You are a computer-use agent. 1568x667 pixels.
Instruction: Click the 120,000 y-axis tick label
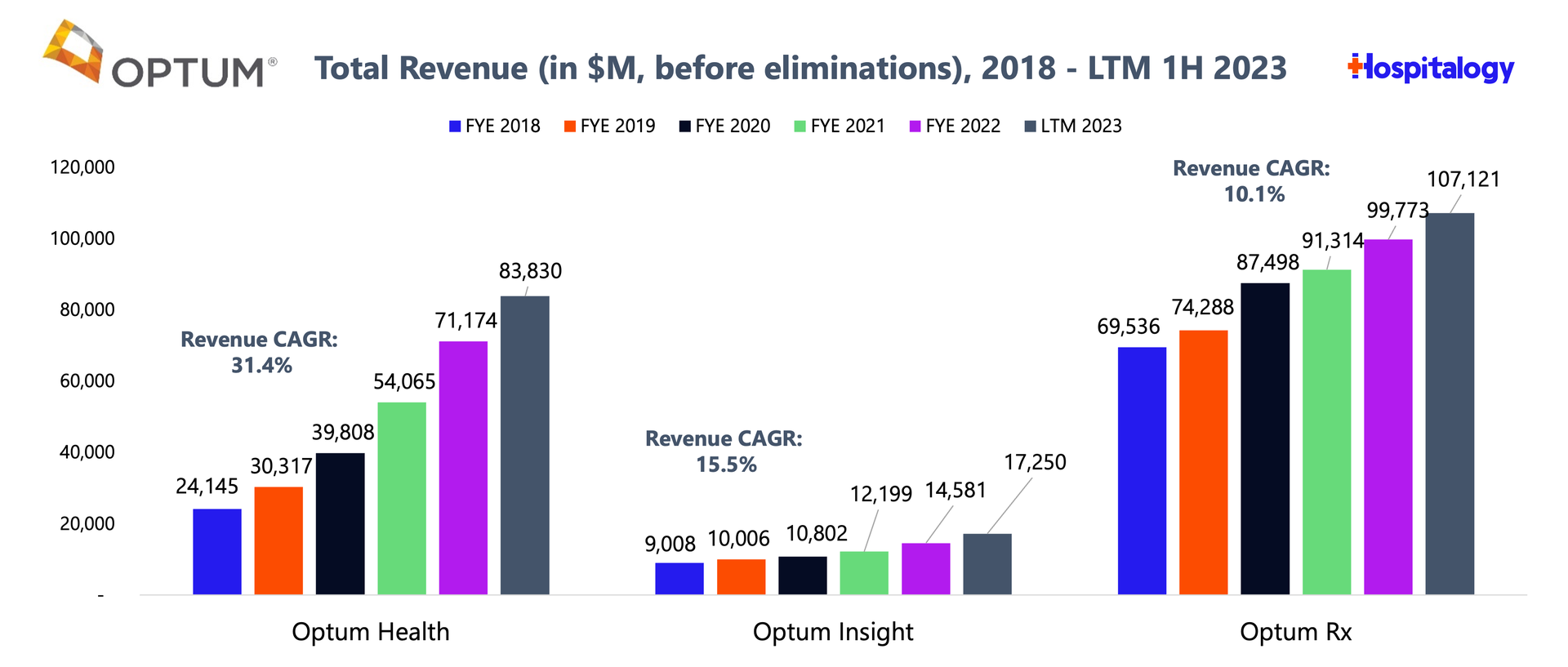(82, 167)
